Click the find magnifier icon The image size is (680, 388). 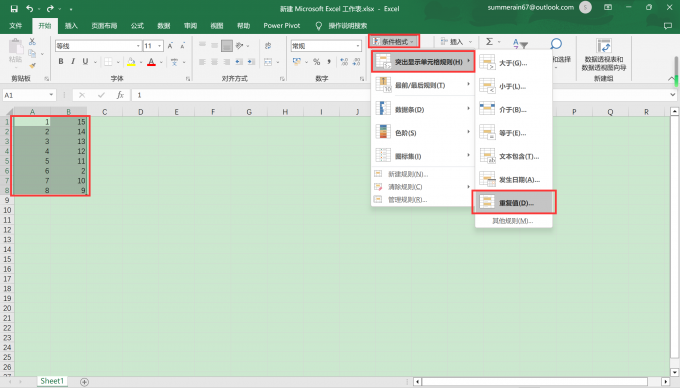click(556, 43)
